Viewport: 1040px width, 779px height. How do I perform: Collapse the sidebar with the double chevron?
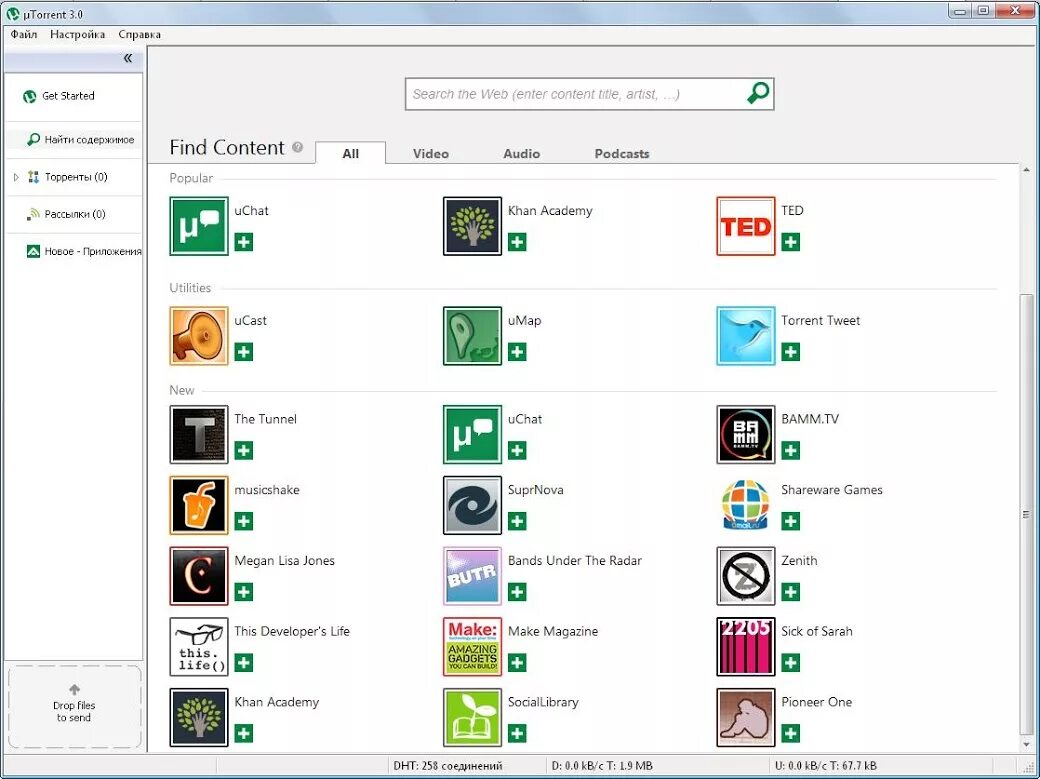tap(128, 58)
